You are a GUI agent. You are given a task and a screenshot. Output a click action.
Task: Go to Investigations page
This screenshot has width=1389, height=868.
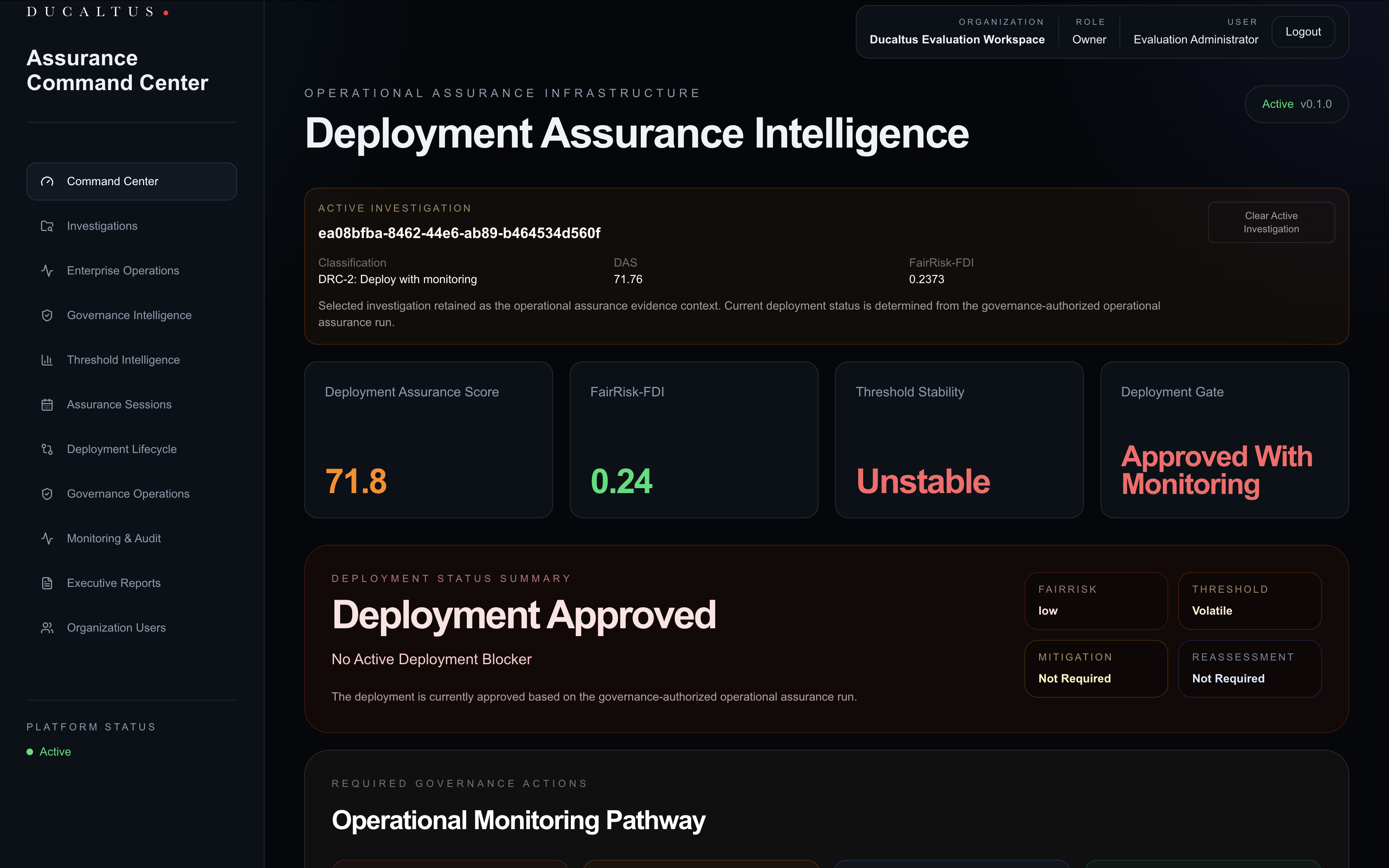[131, 226]
